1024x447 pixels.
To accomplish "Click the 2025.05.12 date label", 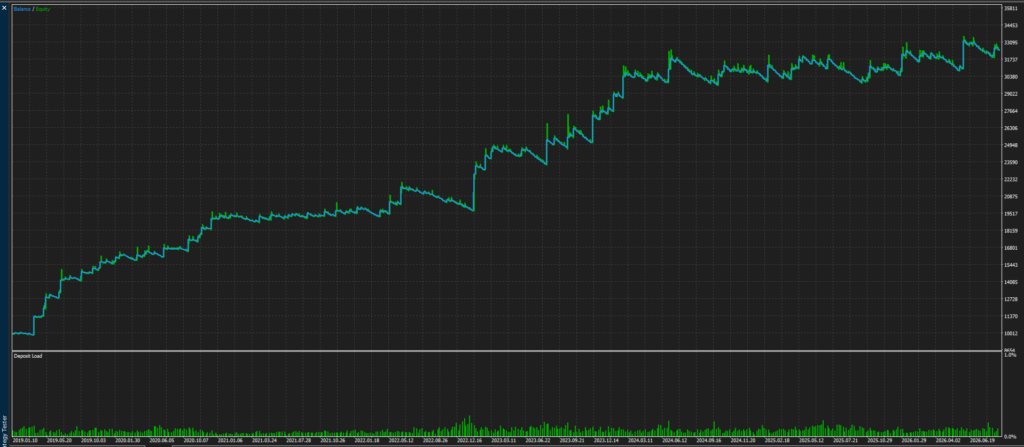I will [x=811, y=440].
